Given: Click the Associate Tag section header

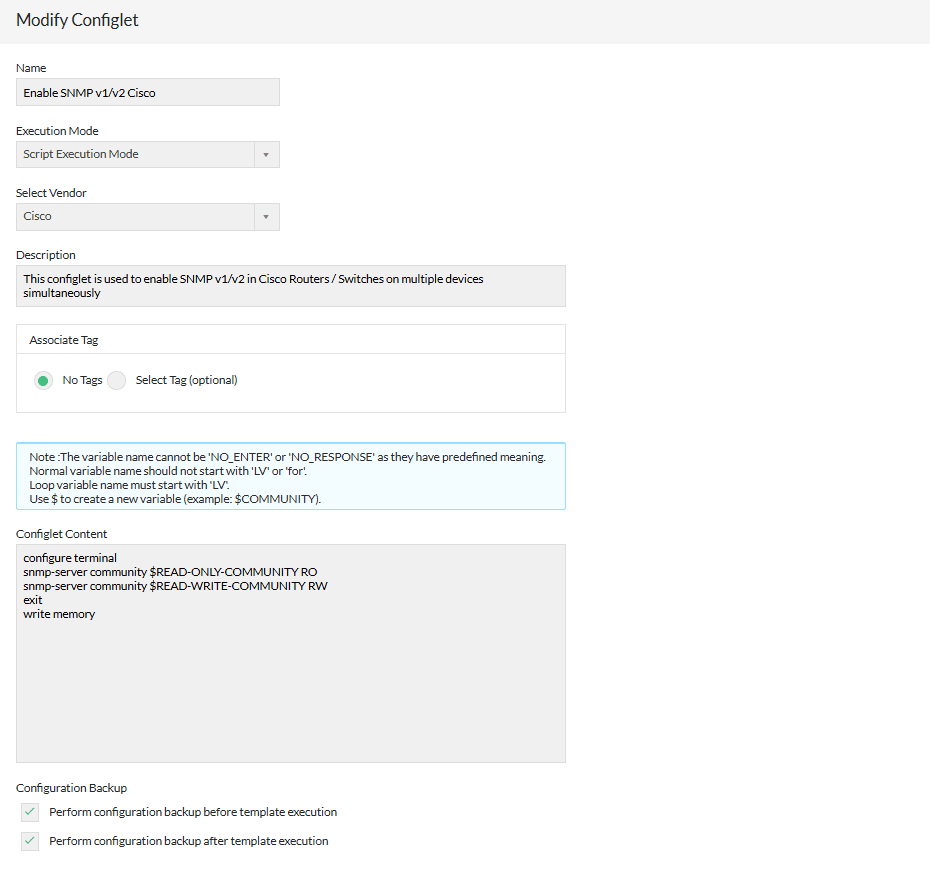Looking at the screenshot, I should click(63, 339).
